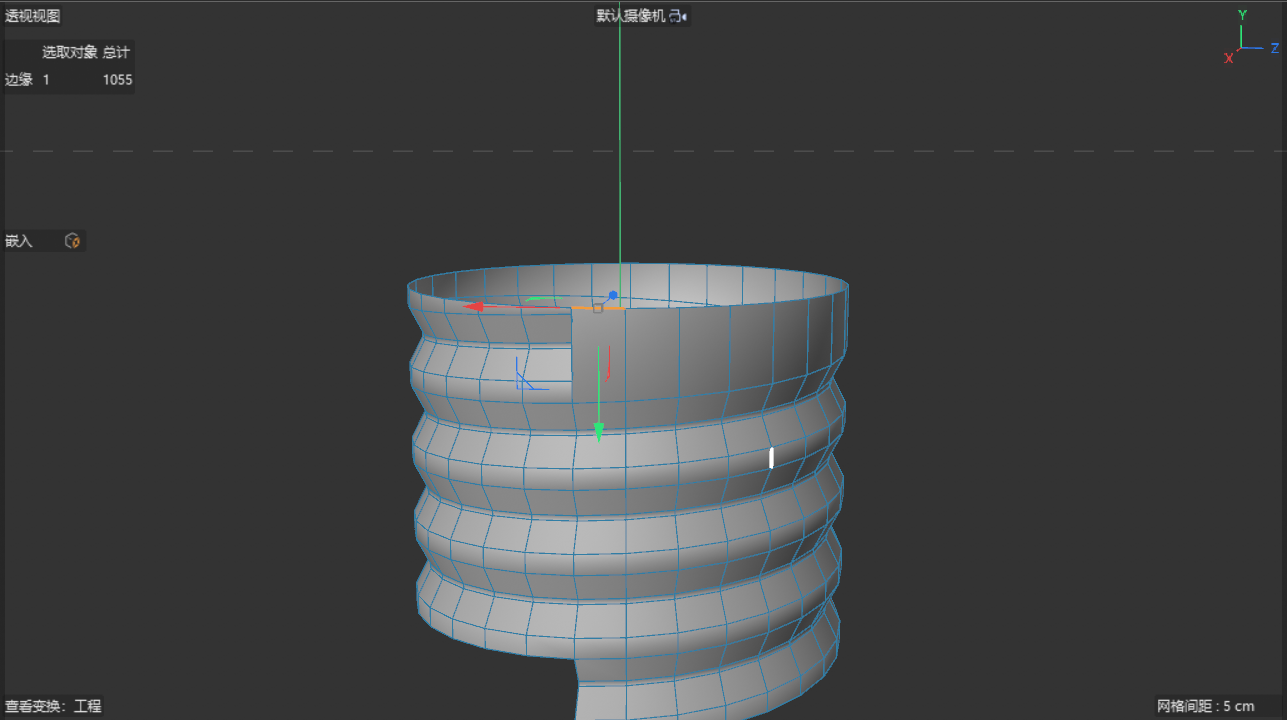Select the blue Z-axis dot handle
1287x720 pixels.
[x=613, y=296]
